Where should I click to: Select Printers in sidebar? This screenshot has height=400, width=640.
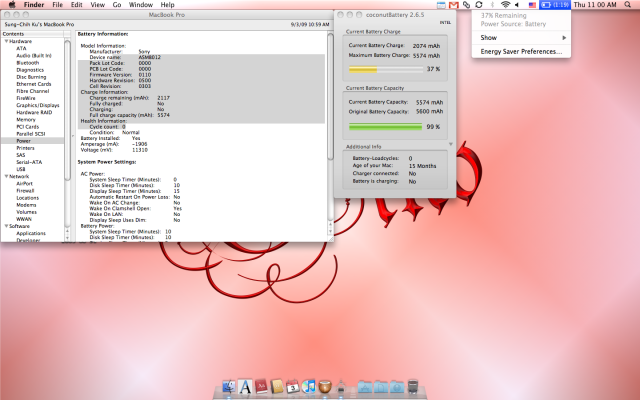point(25,148)
